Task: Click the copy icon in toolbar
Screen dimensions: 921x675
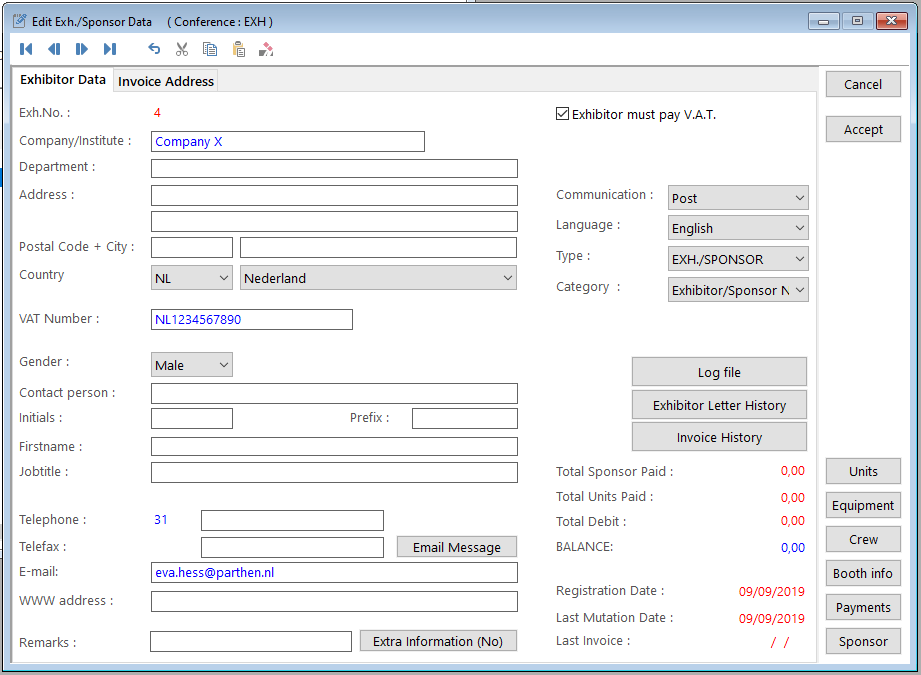Action: (x=210, y=49)
